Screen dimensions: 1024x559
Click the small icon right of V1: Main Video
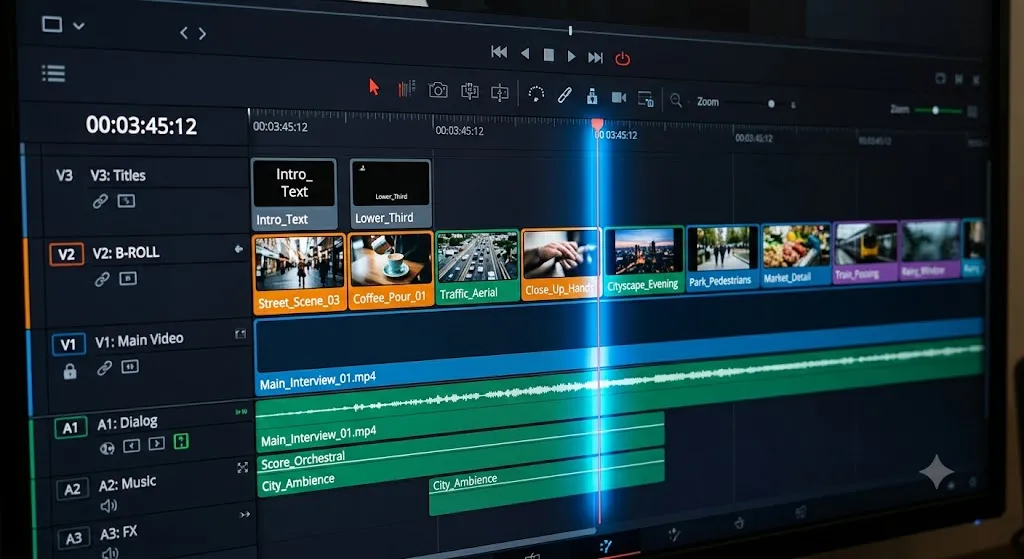coord(240,334)
